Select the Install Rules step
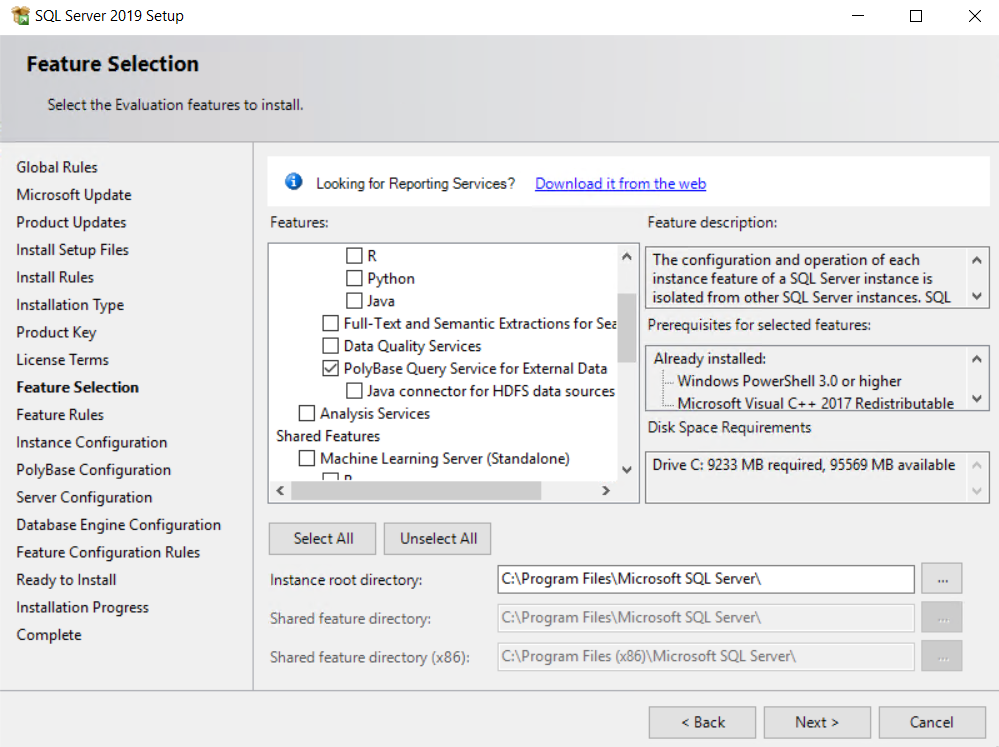Viewport: 999px width, 747px height. [55, 277]
